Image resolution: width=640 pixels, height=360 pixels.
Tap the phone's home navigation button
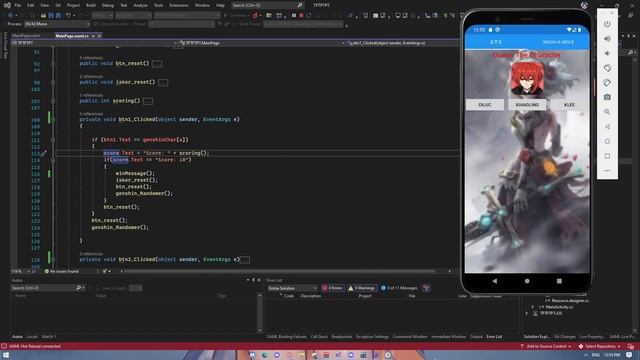pos(527,281)
